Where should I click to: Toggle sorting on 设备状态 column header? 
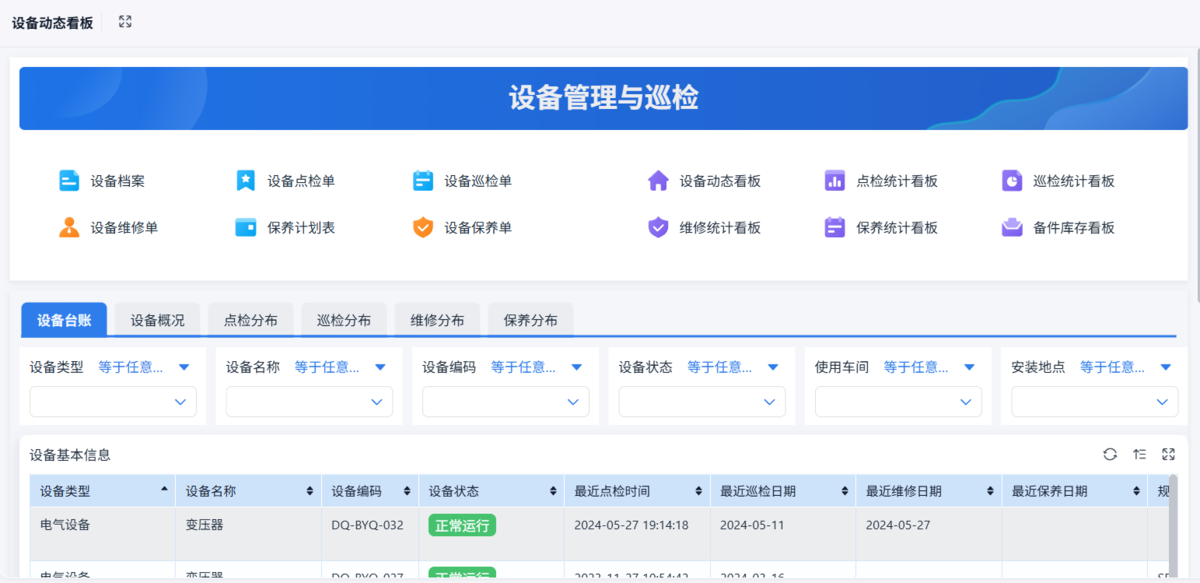point(553,491)
